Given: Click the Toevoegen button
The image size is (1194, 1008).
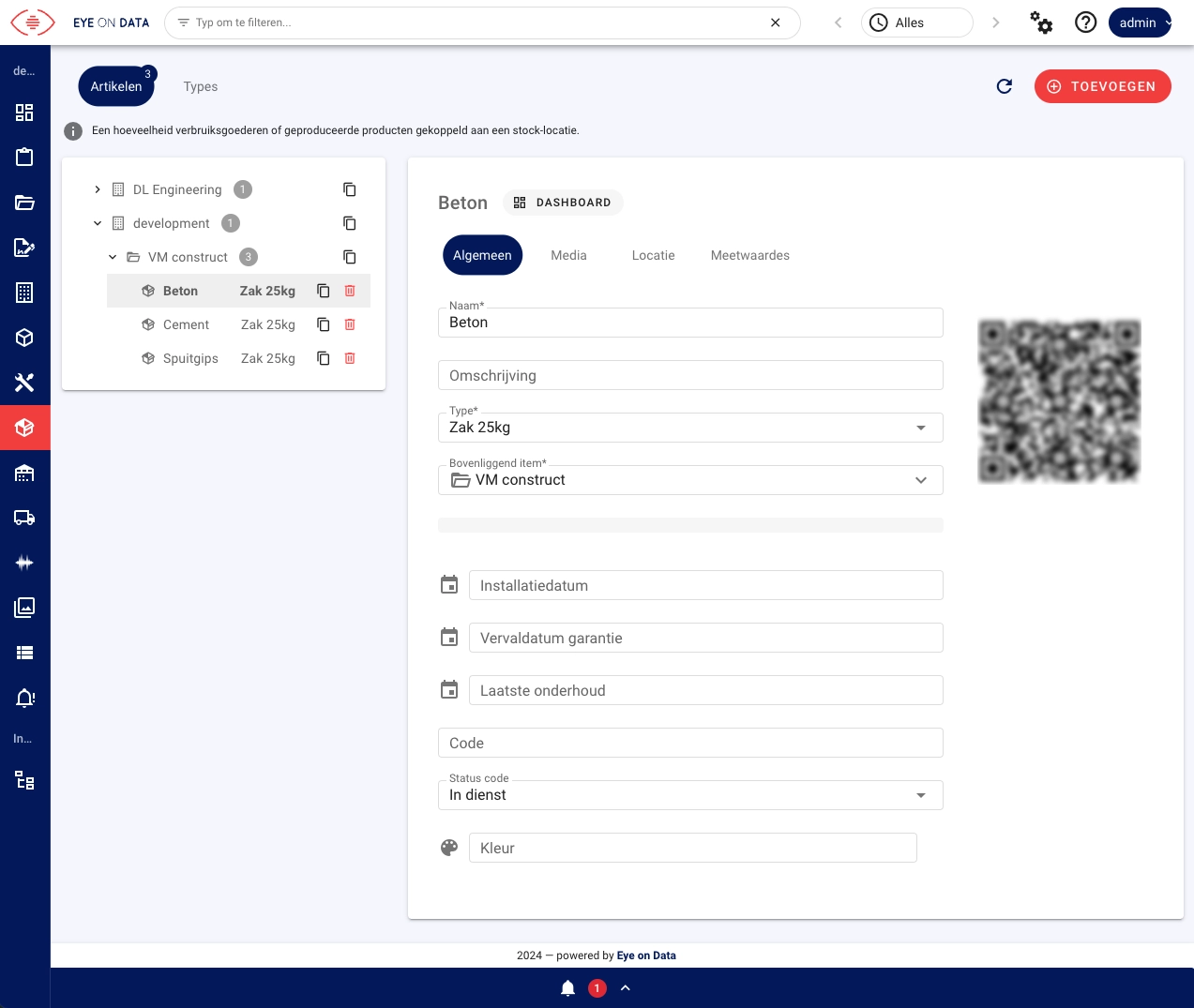Looking at the screenshot, I should (1102, 86).
